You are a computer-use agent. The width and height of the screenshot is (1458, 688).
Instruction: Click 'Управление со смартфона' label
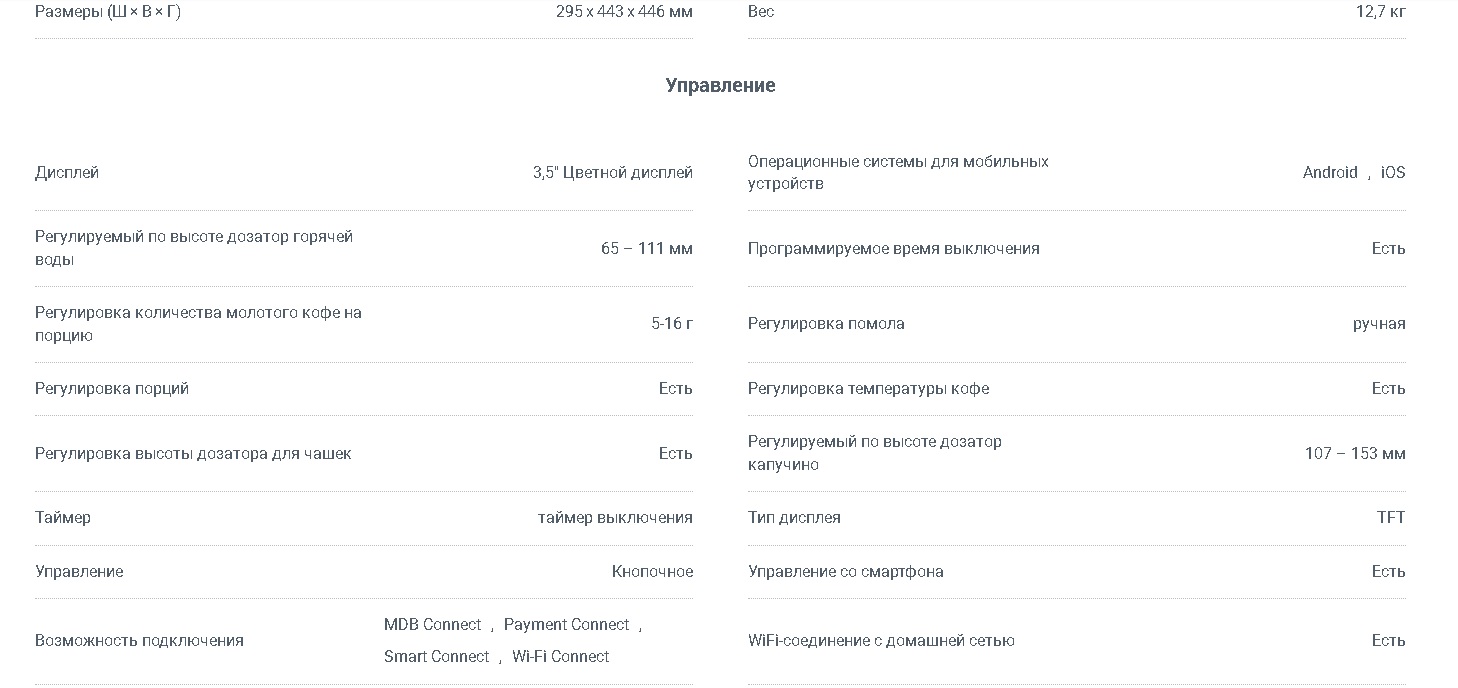(x=845, y=572)
